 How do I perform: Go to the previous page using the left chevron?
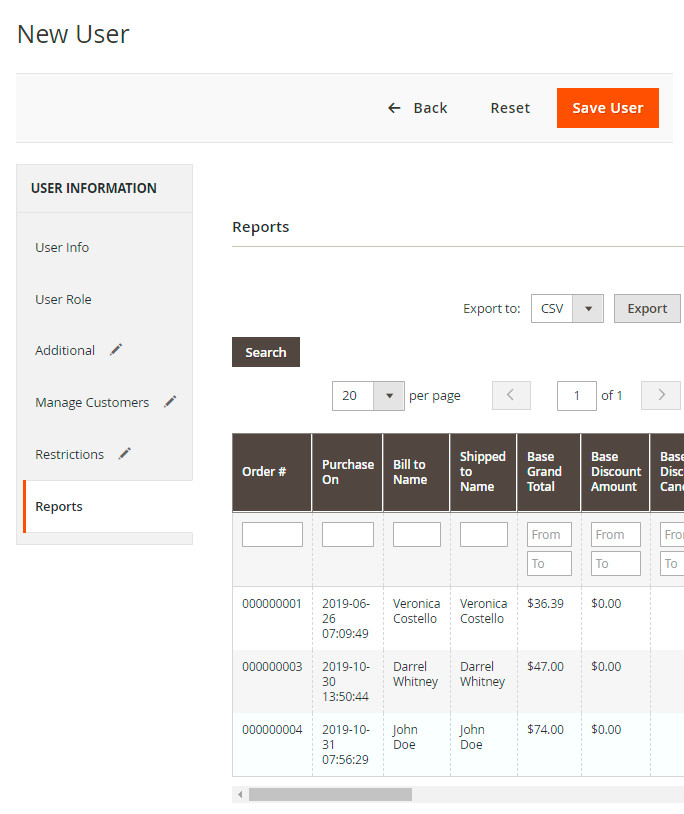click(511, 395)
